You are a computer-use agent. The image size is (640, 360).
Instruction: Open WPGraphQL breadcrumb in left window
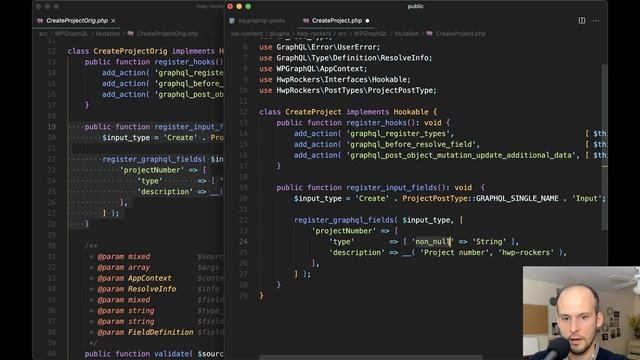pyautogui.click(x=71, y=33)
